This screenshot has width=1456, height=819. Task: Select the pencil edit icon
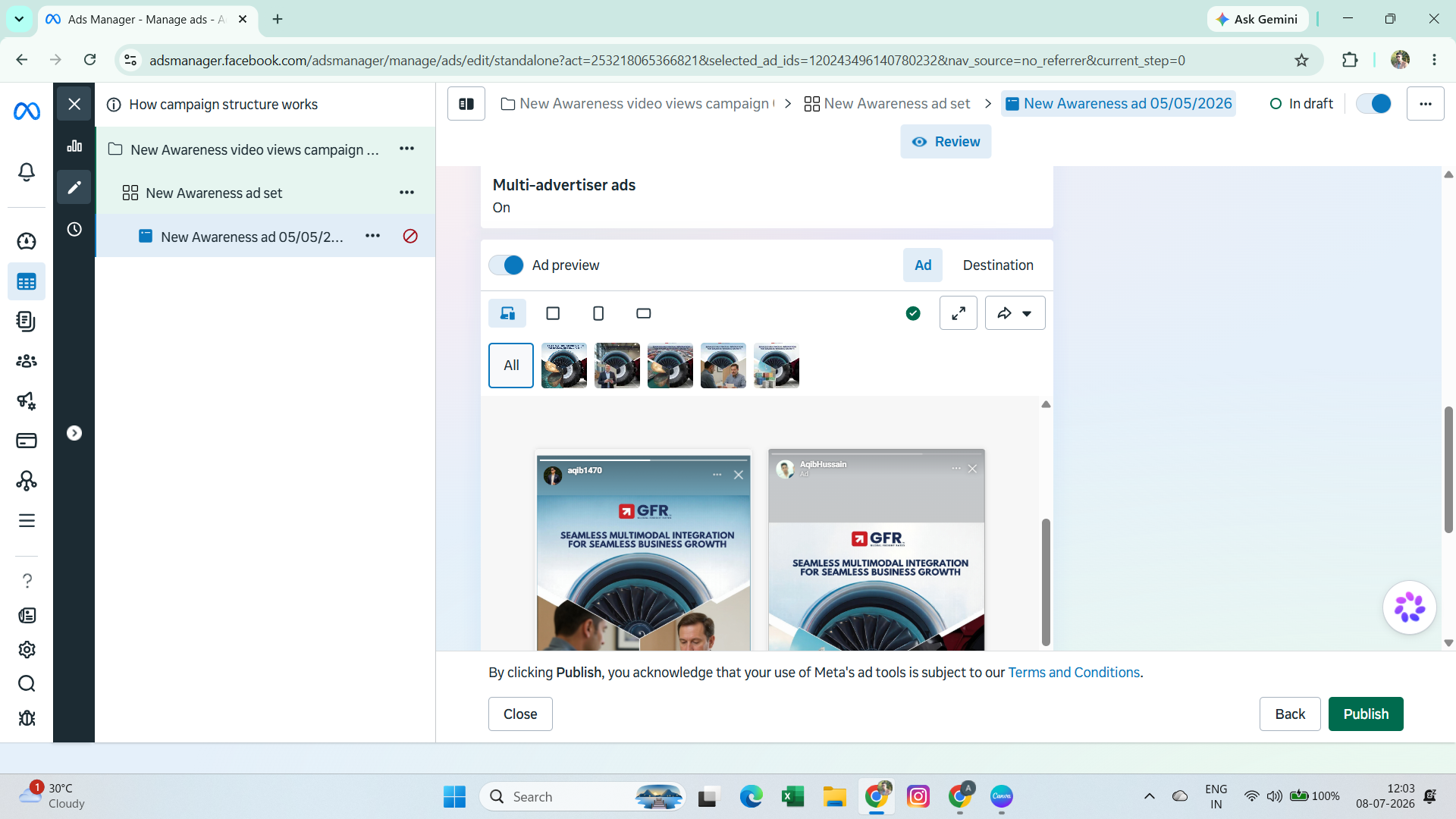(74, 187)
